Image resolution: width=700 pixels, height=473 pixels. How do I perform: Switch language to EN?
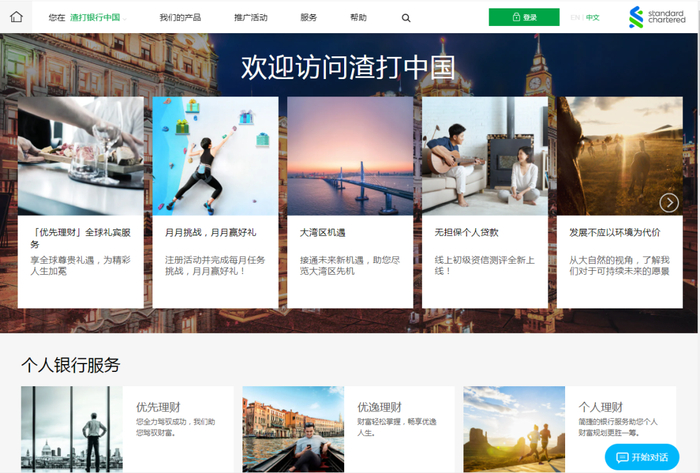click(575, 17)
